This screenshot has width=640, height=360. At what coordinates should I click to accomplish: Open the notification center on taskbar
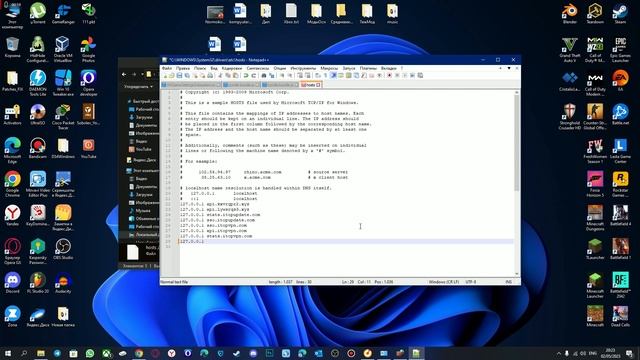[x=629, y=353]
